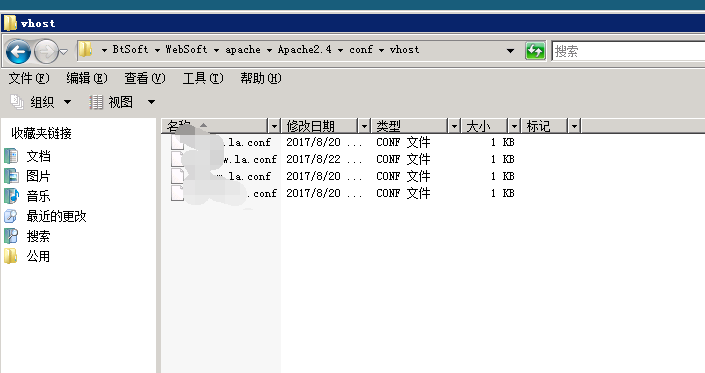The image size is (705, 373).
Task: Click the 公用 public folder icon
Action: pos(11,256)
